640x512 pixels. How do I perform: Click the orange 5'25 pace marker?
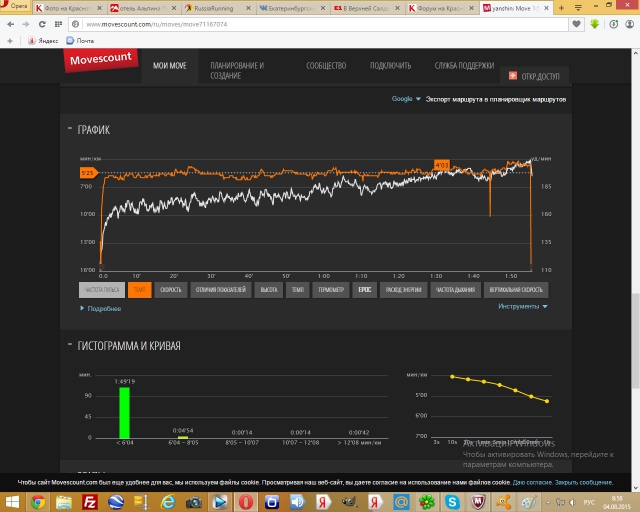pos(88,173)
